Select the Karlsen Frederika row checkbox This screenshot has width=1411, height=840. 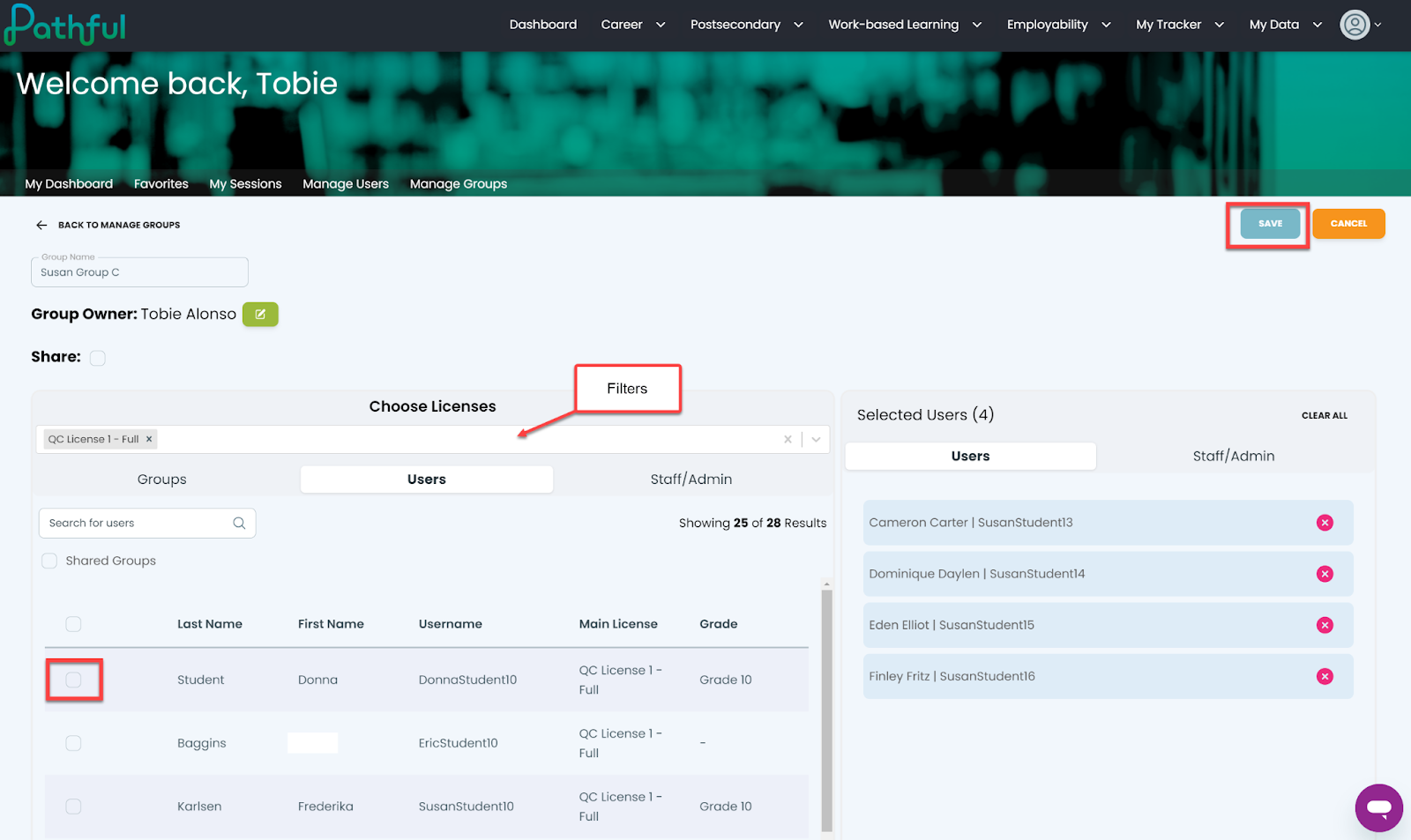(x=73, y=807)
